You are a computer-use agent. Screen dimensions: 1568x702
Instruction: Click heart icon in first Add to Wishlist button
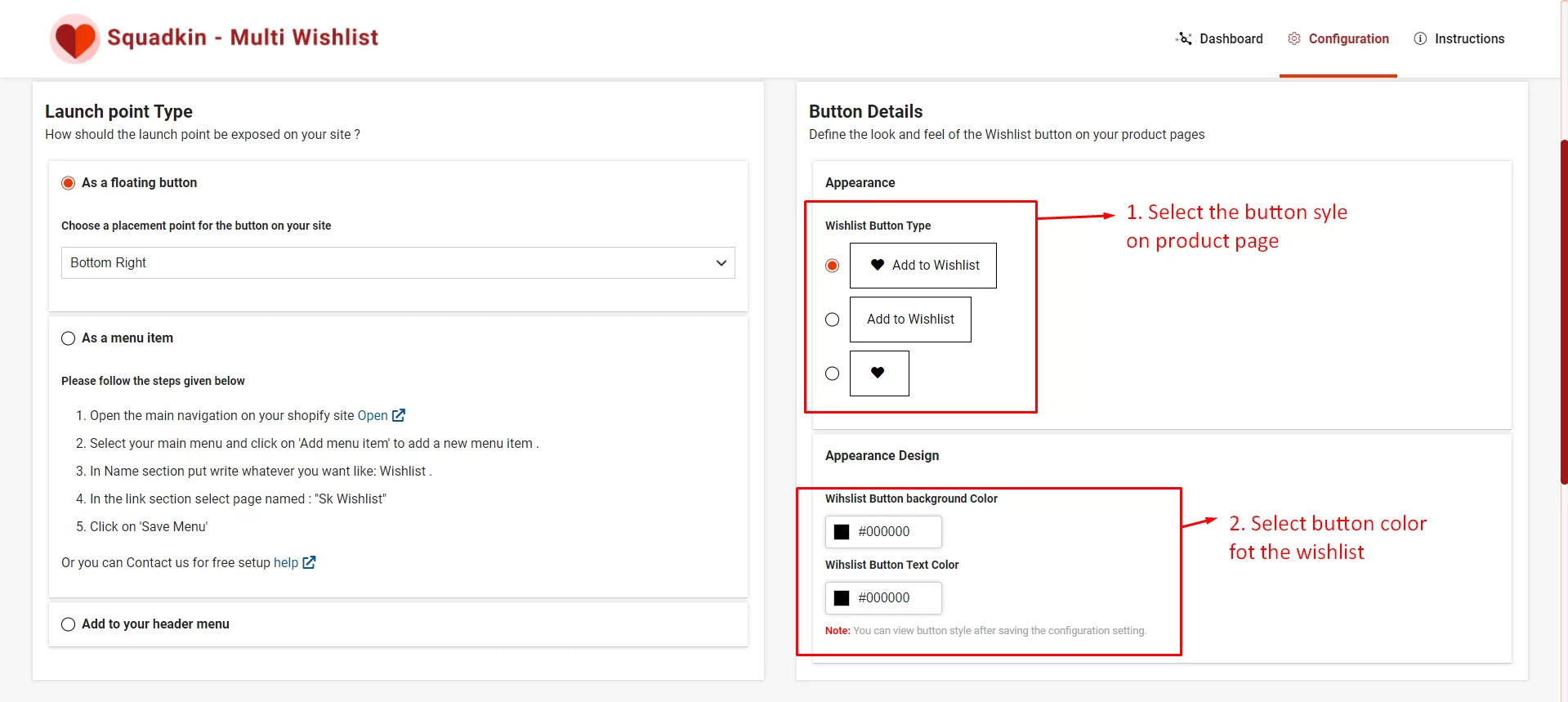click(878, 265)
